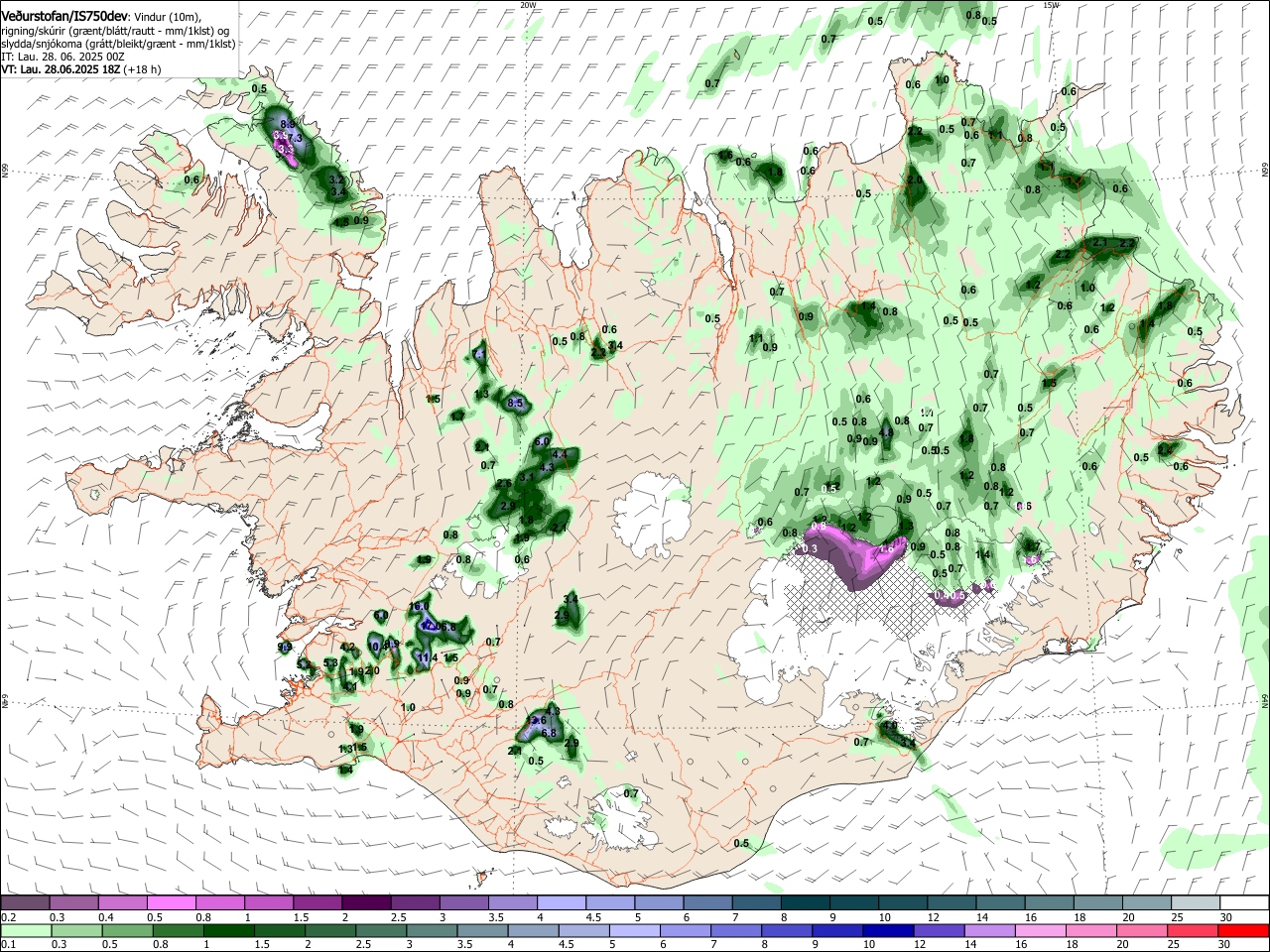
Task: Select the bright red final rain legend swatch
Action: pyautogui.click(x=1243, y=931)
